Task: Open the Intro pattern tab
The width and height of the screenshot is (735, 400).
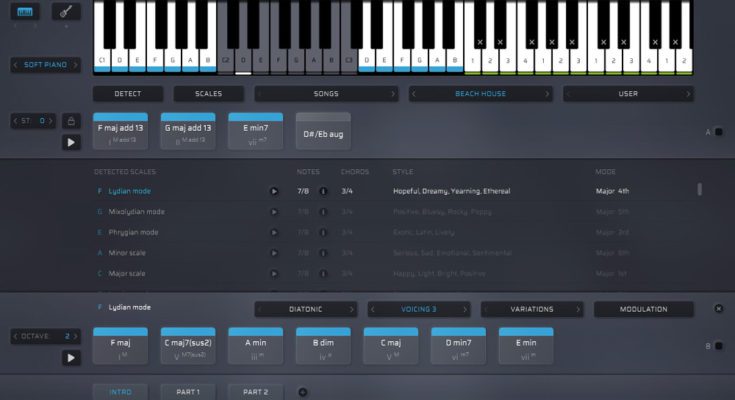Action: [x=121, y=392]
